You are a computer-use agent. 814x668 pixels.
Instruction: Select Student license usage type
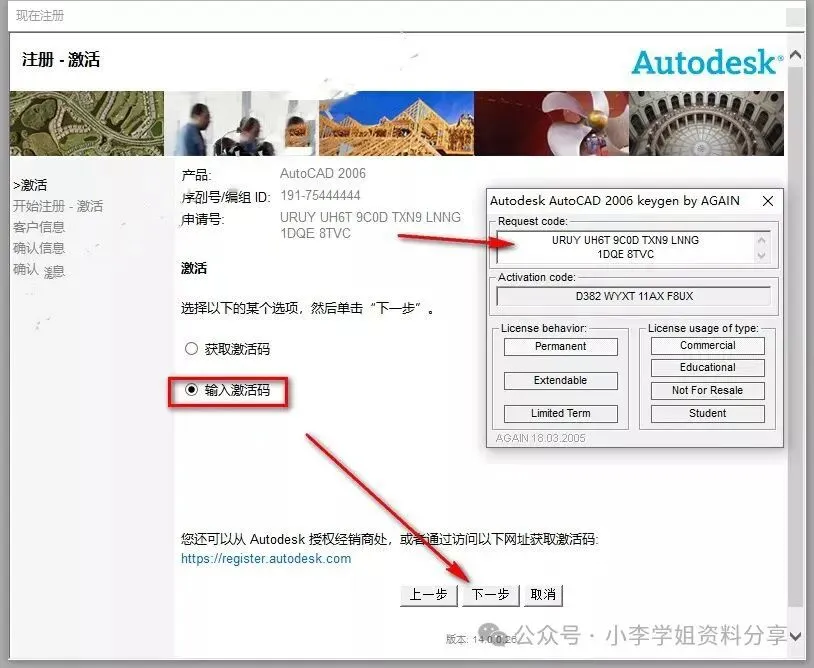[708, 414]
